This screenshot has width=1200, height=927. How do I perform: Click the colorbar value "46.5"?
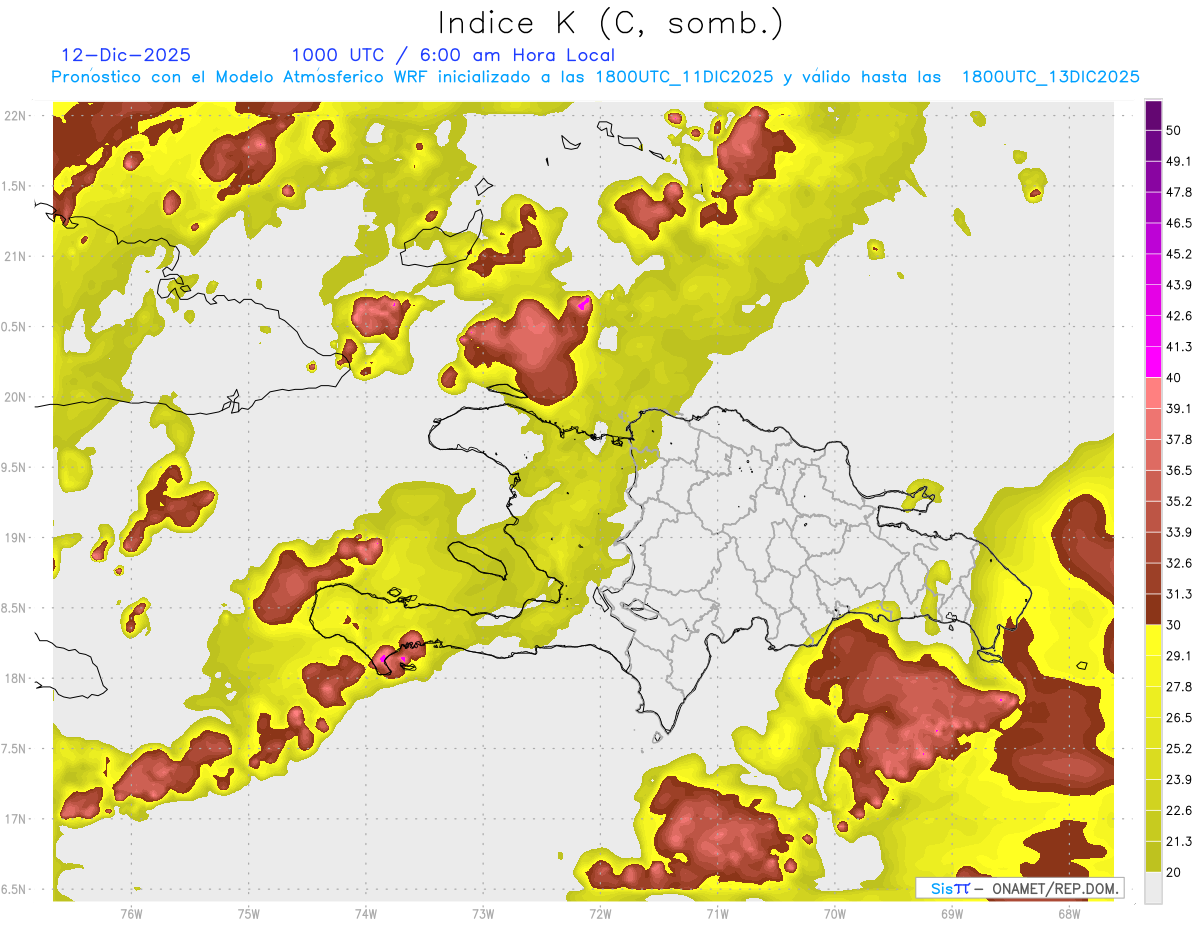pyautogui.click(x=1179, y=223)
